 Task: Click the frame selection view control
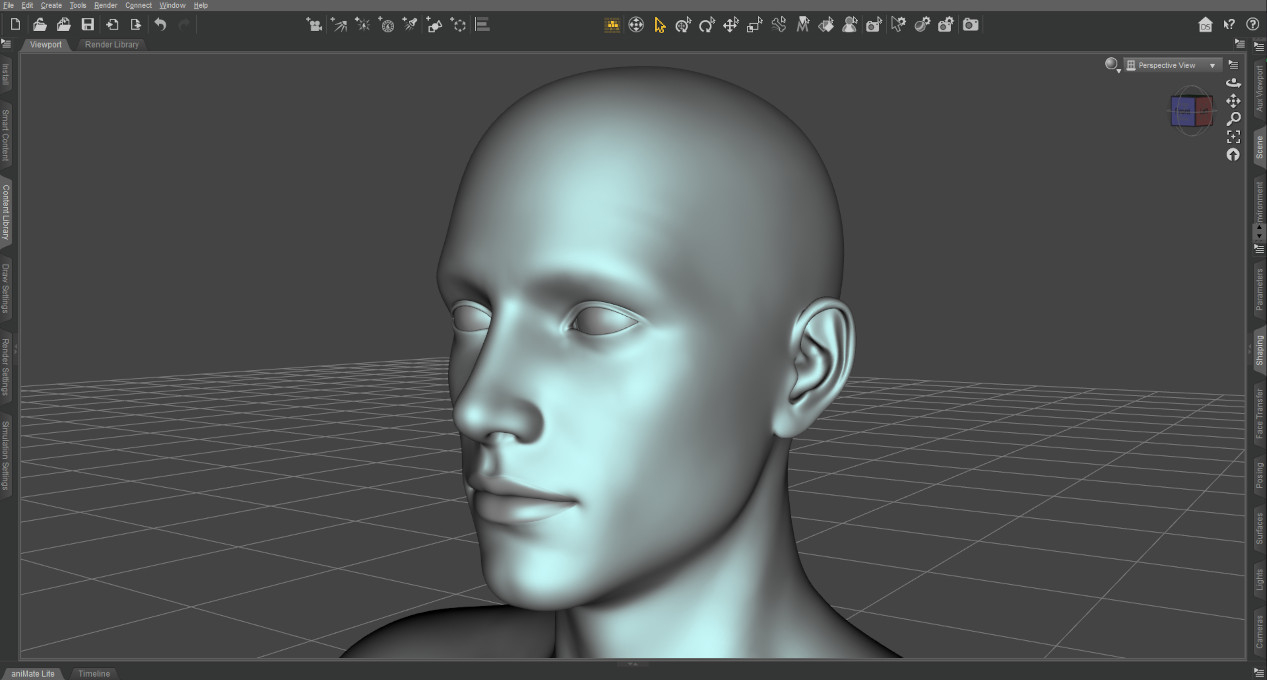tap(1233, 137)
